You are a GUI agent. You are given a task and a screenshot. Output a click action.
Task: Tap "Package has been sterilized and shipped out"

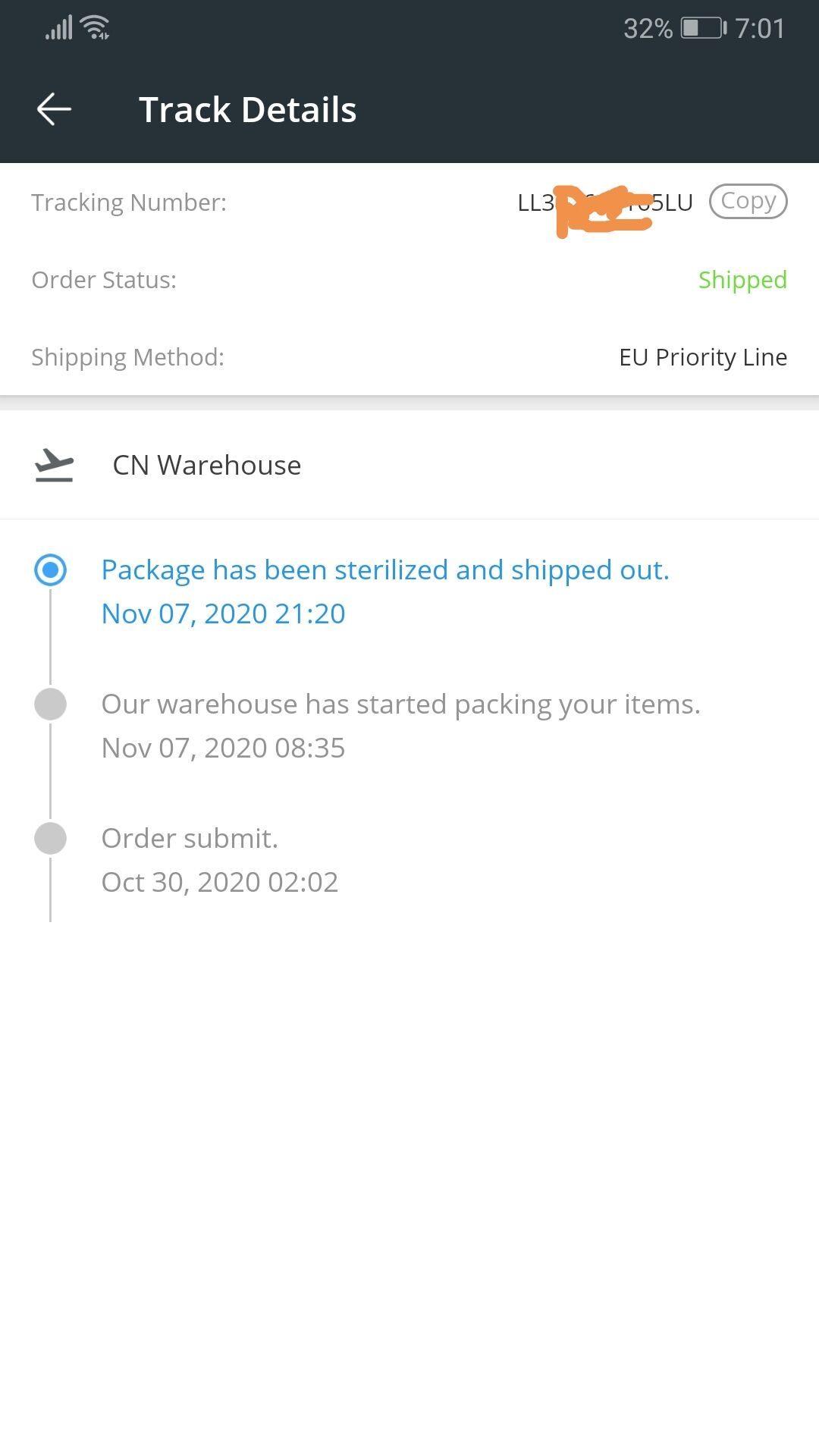385,570
